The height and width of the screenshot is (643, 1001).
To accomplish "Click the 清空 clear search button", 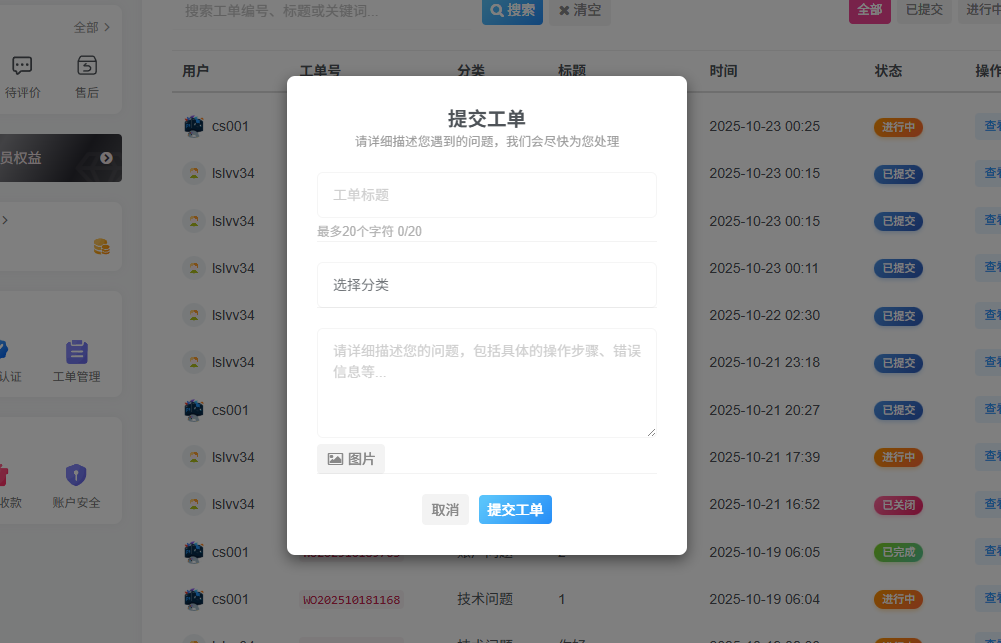I will tap(580, 12).
